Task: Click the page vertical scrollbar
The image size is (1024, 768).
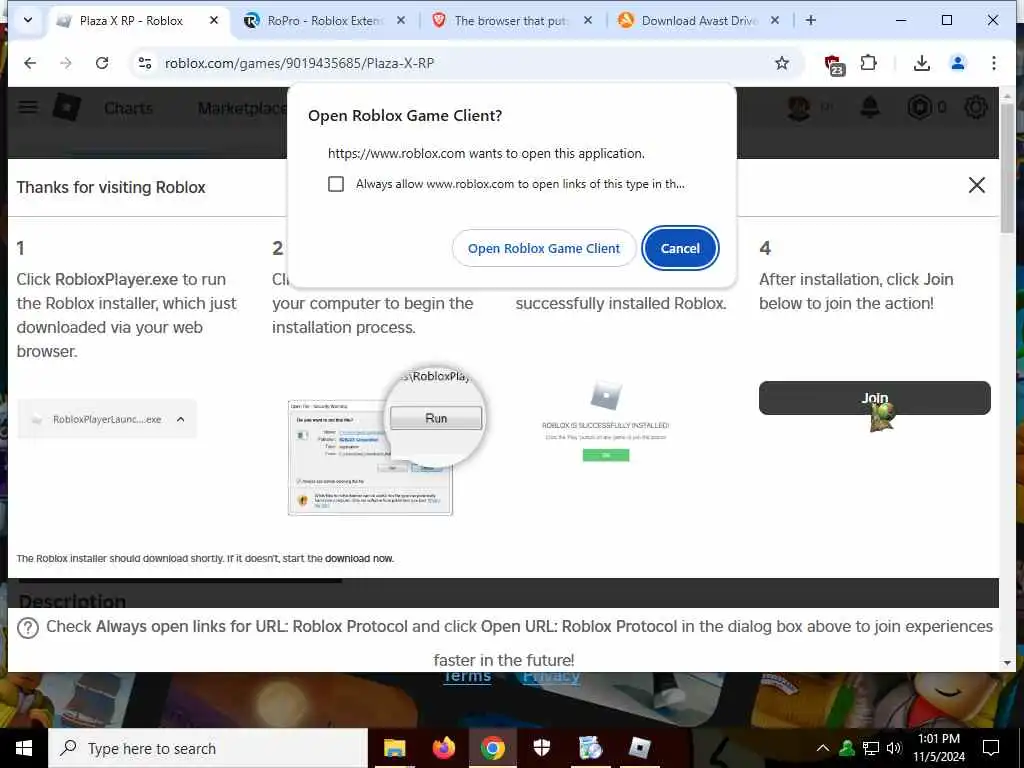Action: 1008,168
